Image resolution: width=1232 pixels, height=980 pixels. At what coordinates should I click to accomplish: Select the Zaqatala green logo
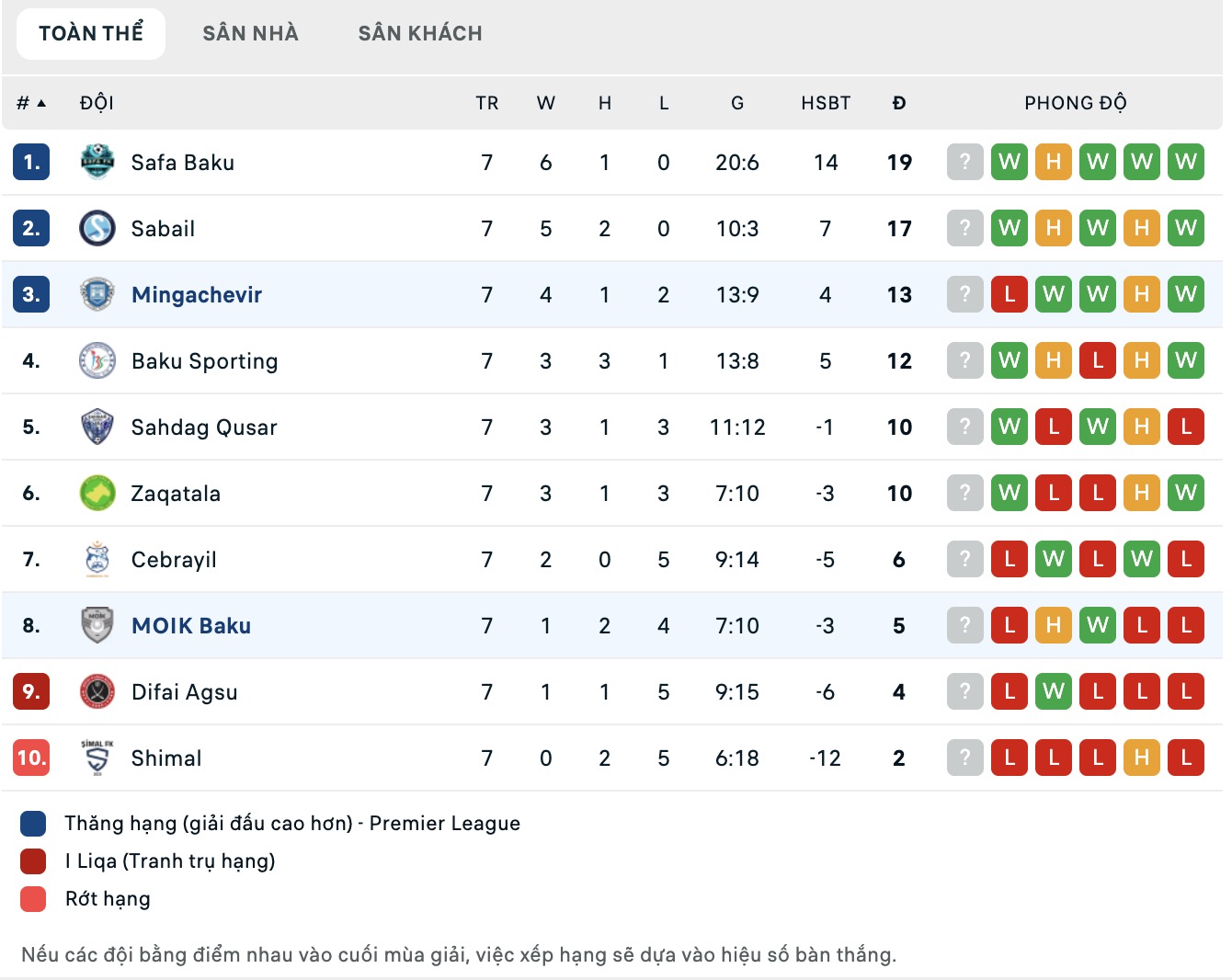[97, 493]
